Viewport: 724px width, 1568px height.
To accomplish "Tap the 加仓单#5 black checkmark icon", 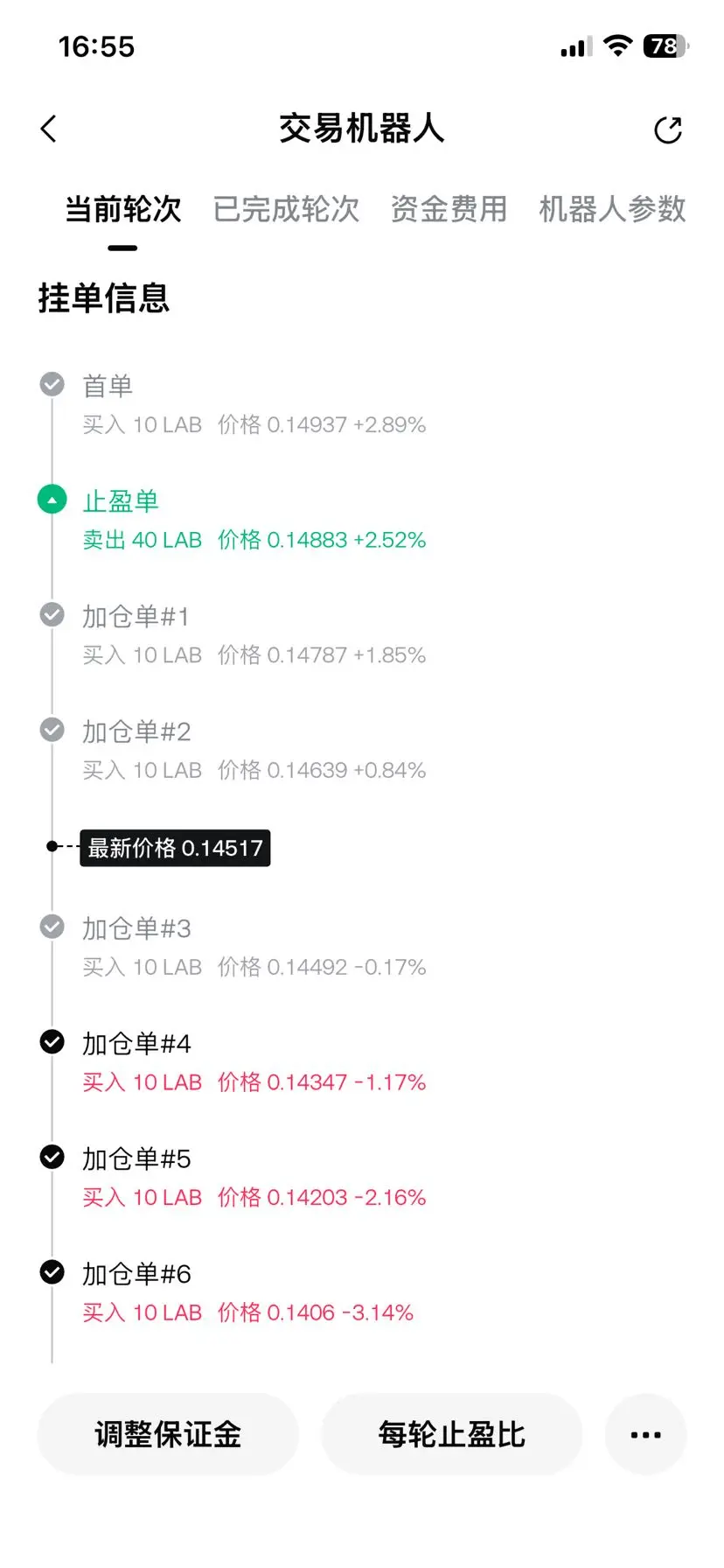I will tap(52, 1157).
